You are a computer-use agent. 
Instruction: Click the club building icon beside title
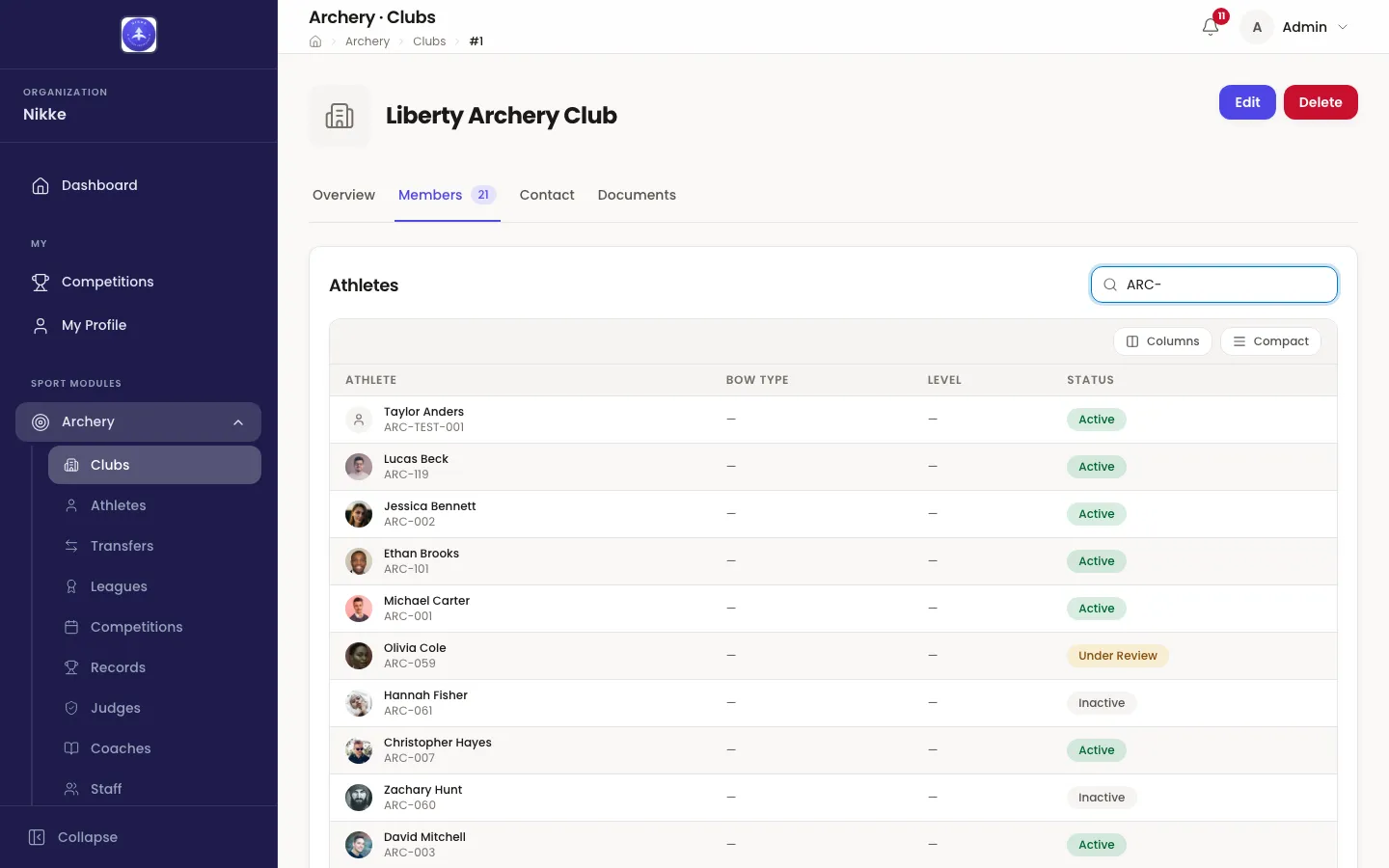[340, 116]
